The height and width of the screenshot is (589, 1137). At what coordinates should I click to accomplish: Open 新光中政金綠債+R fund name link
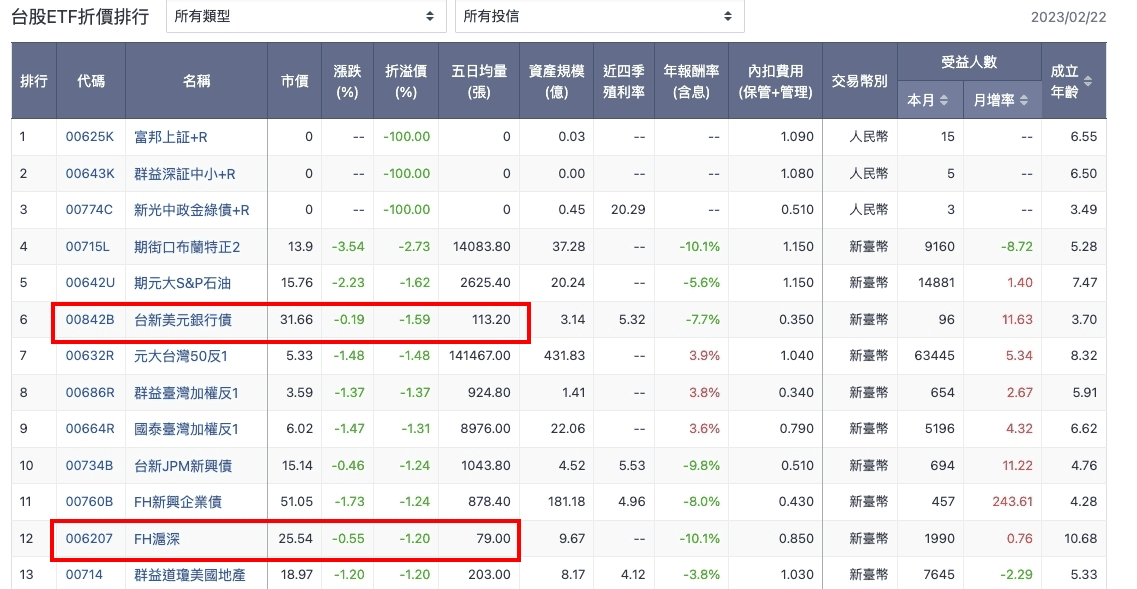coord(191,210)
